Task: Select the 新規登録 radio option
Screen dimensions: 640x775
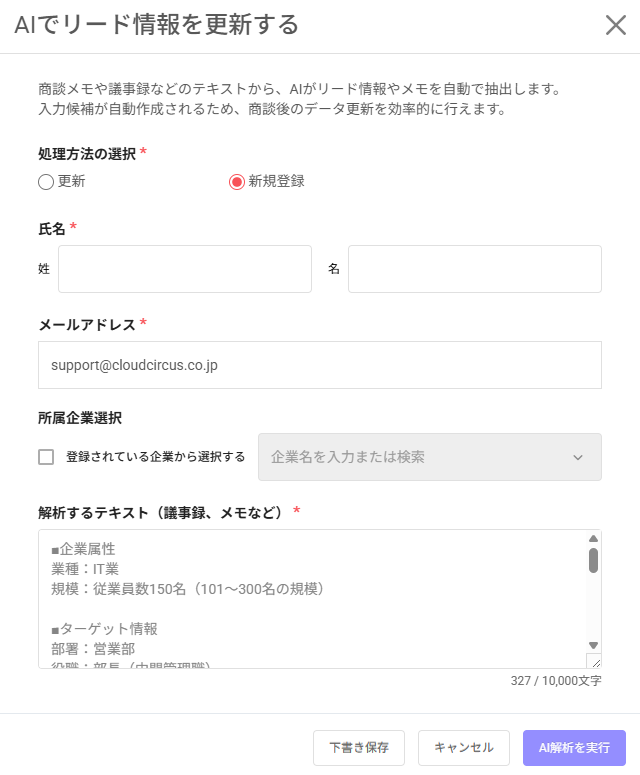Action: pyautogui.click(x=237, y=182)
